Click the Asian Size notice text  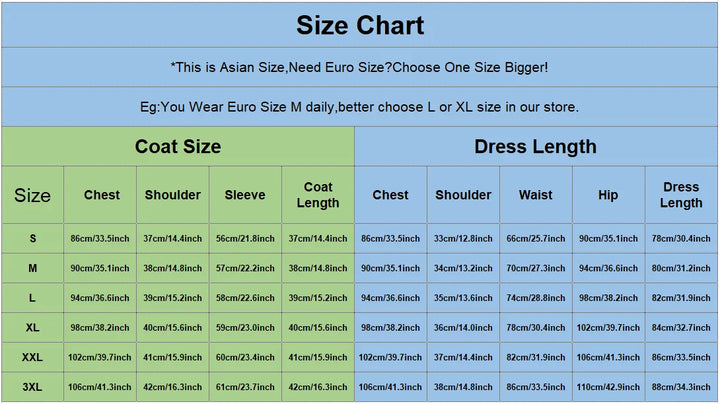click(360, 68)
